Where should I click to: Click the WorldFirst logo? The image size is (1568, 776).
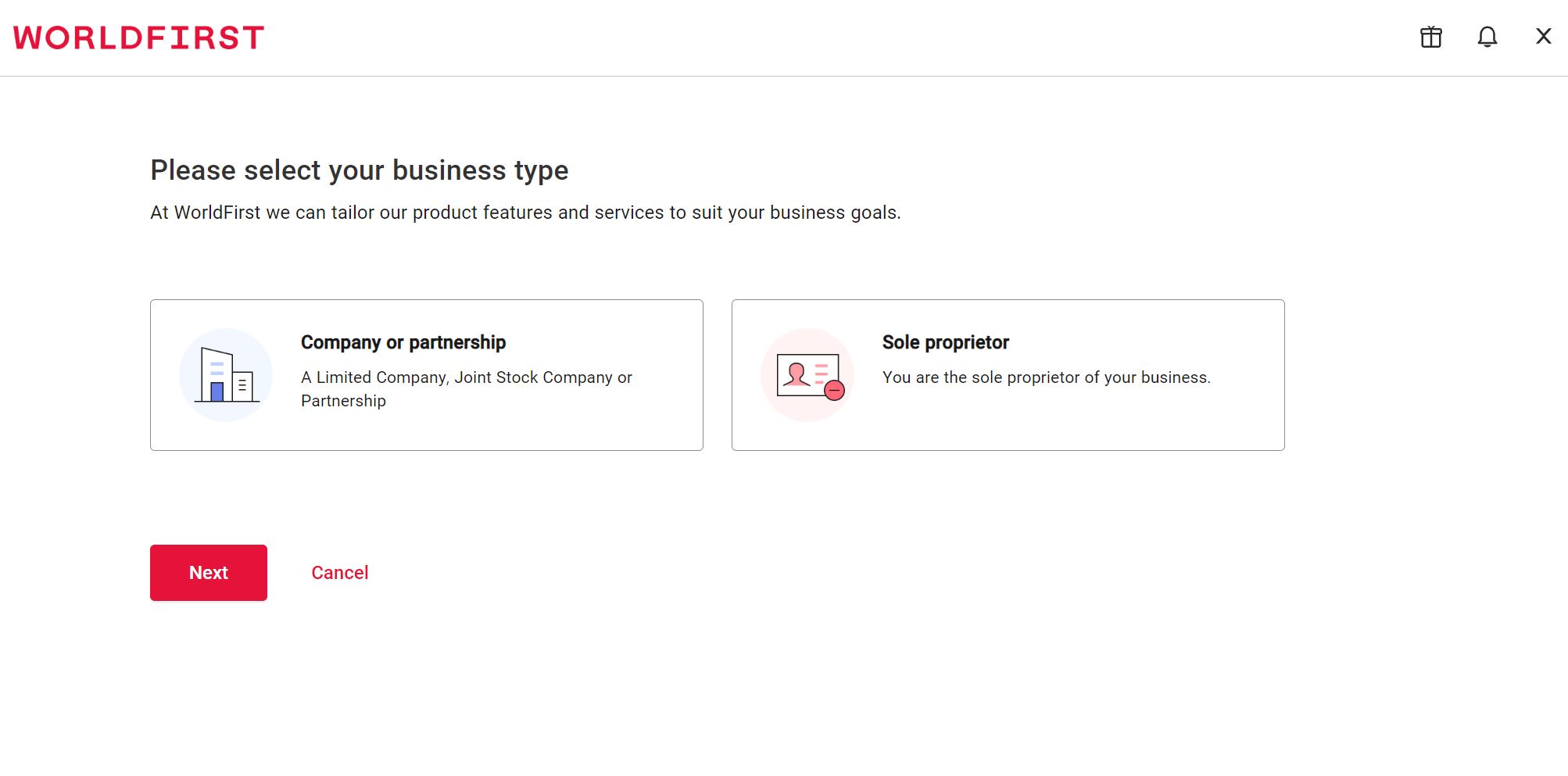pos(138,38)
